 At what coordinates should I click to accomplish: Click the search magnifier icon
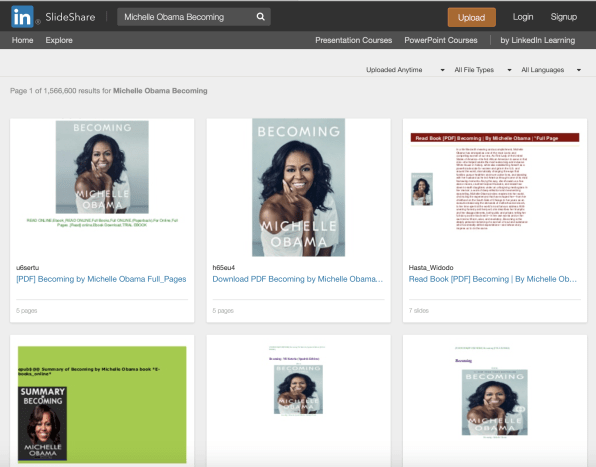point(260,17)
